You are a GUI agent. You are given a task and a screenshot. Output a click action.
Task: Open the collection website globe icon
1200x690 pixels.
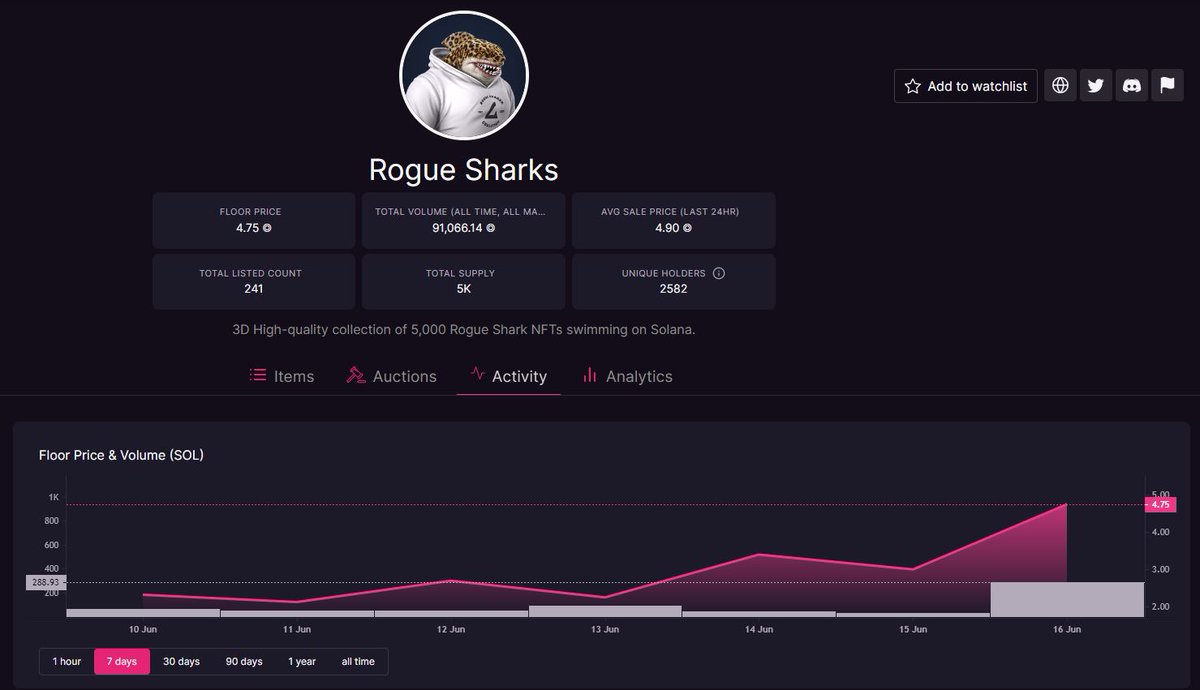1060,86
